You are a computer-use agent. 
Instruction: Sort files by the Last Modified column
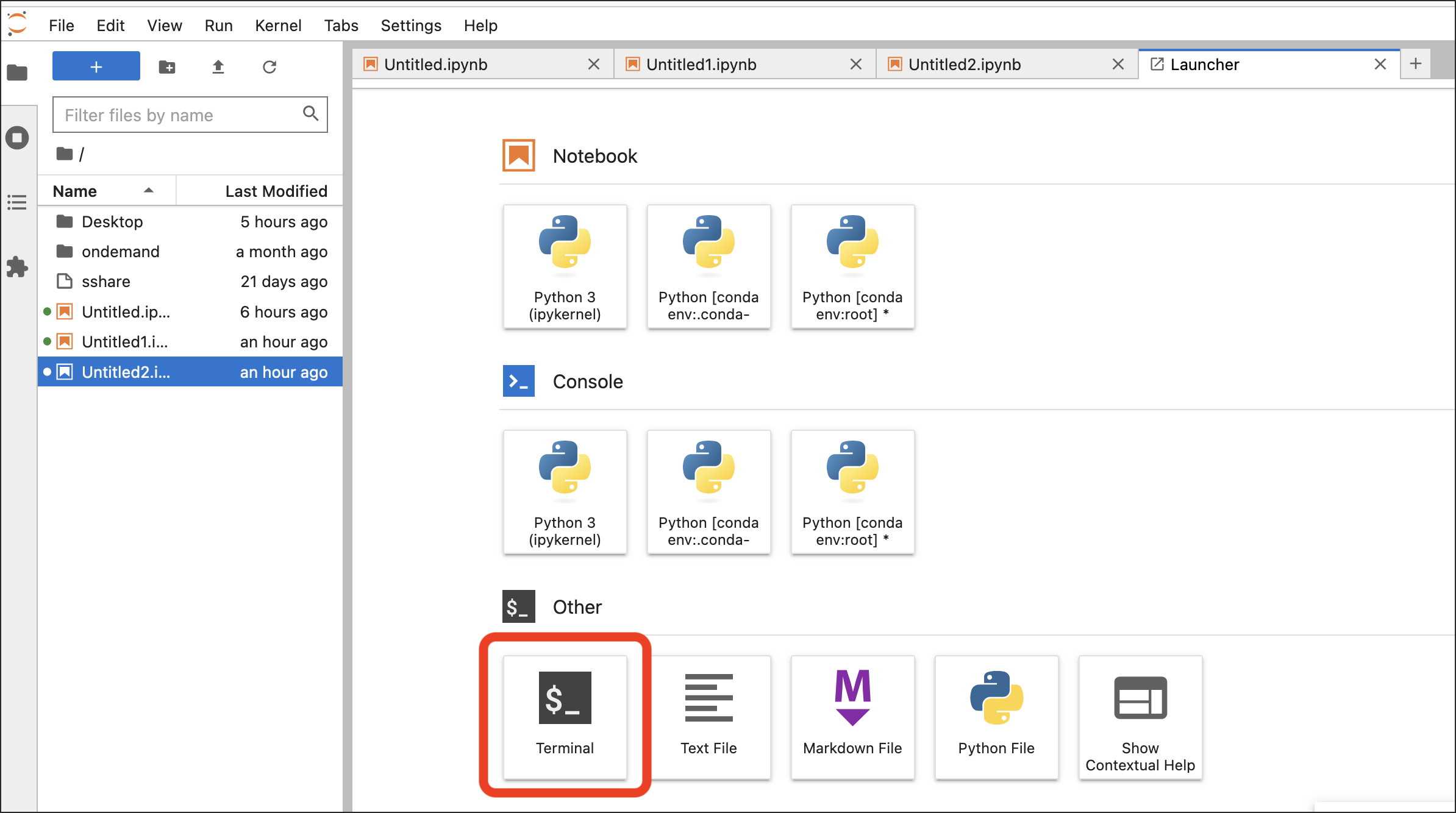coord(276,191)
